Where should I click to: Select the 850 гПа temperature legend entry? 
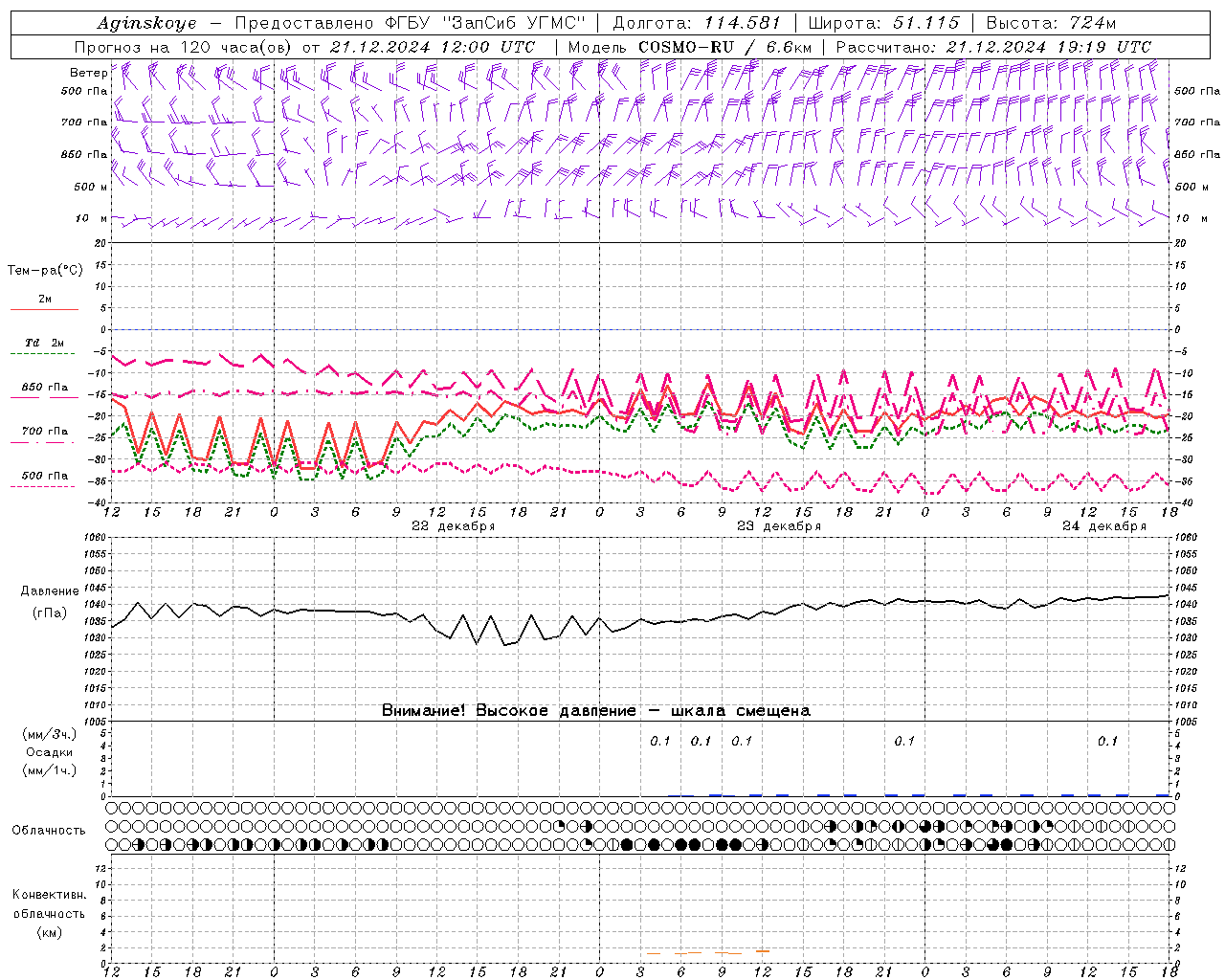tap(44, 390)
